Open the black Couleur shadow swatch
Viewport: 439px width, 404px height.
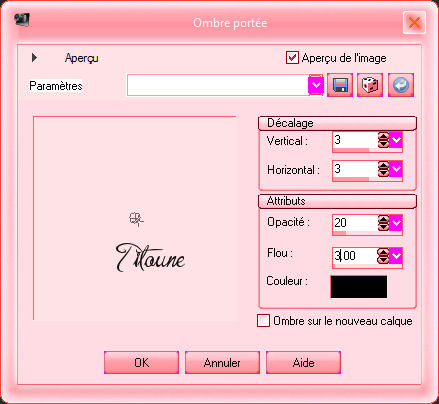[359, 287]
